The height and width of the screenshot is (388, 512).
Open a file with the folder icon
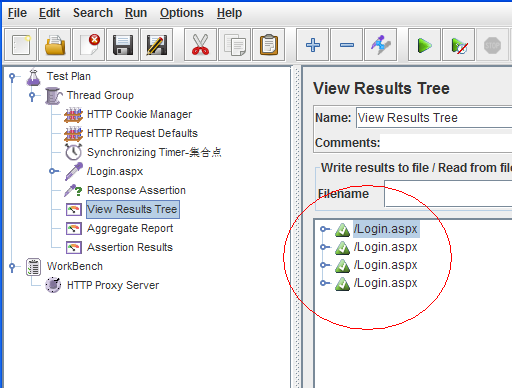click(55, 45)
